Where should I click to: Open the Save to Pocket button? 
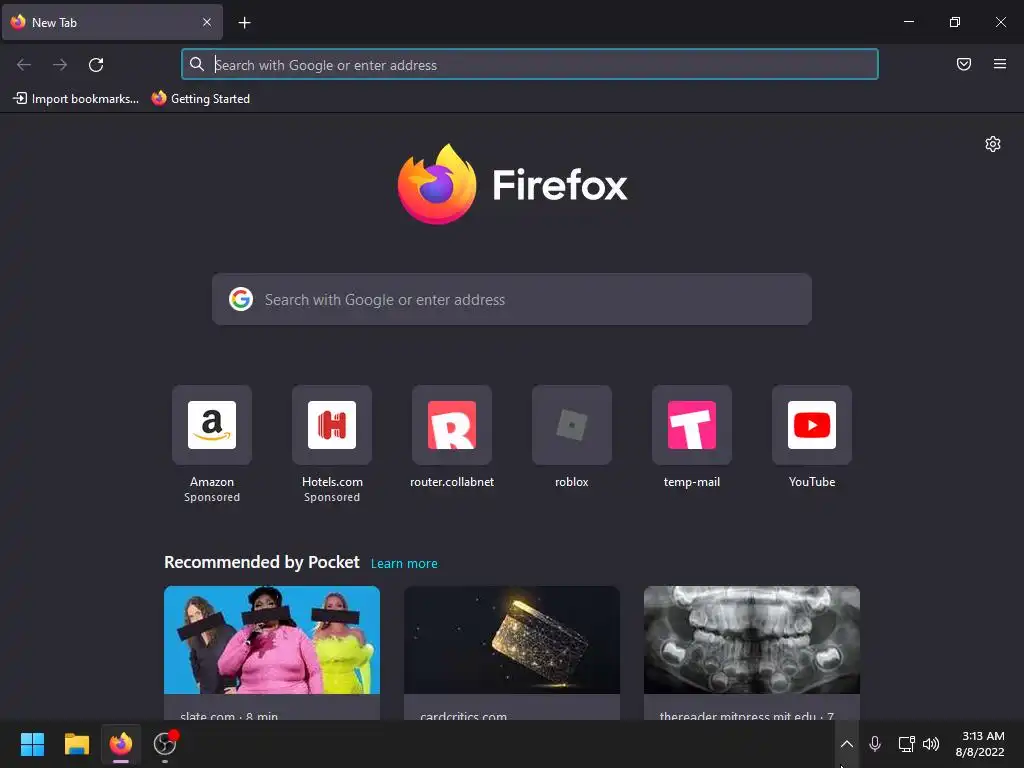[963, 64]
